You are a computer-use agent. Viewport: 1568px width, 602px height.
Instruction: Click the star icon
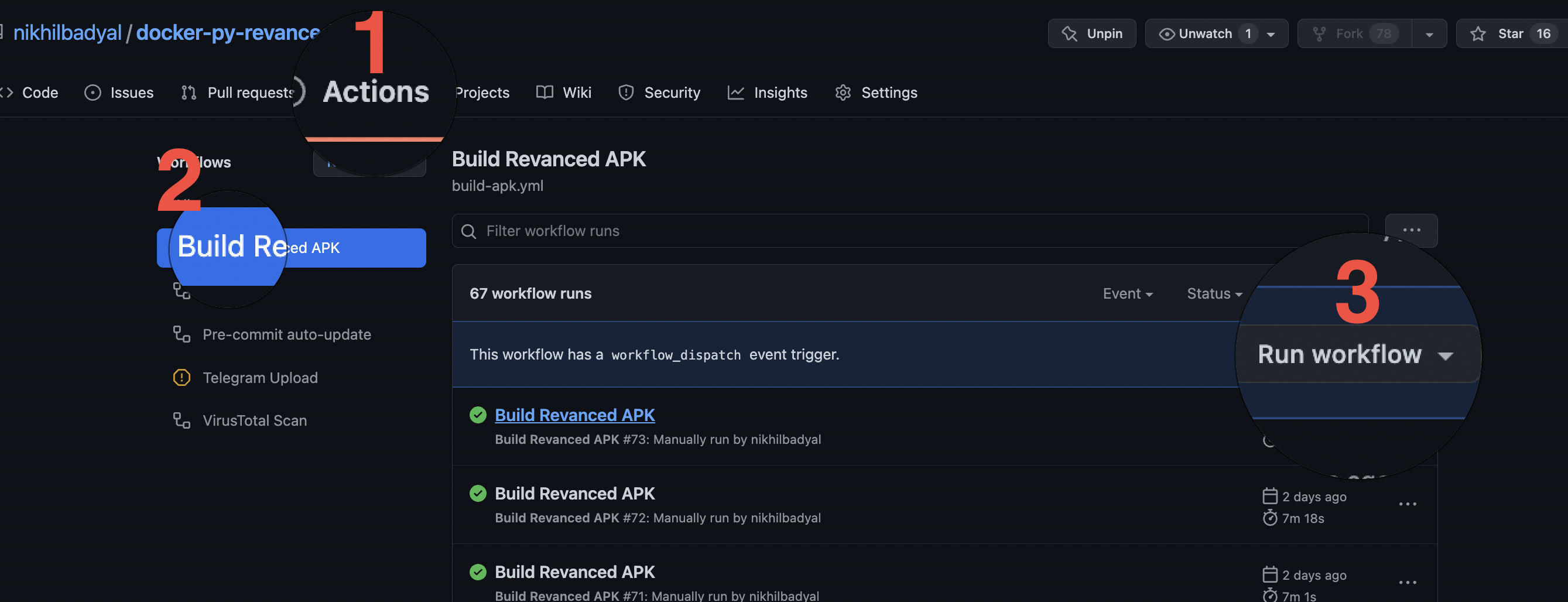1478,33
